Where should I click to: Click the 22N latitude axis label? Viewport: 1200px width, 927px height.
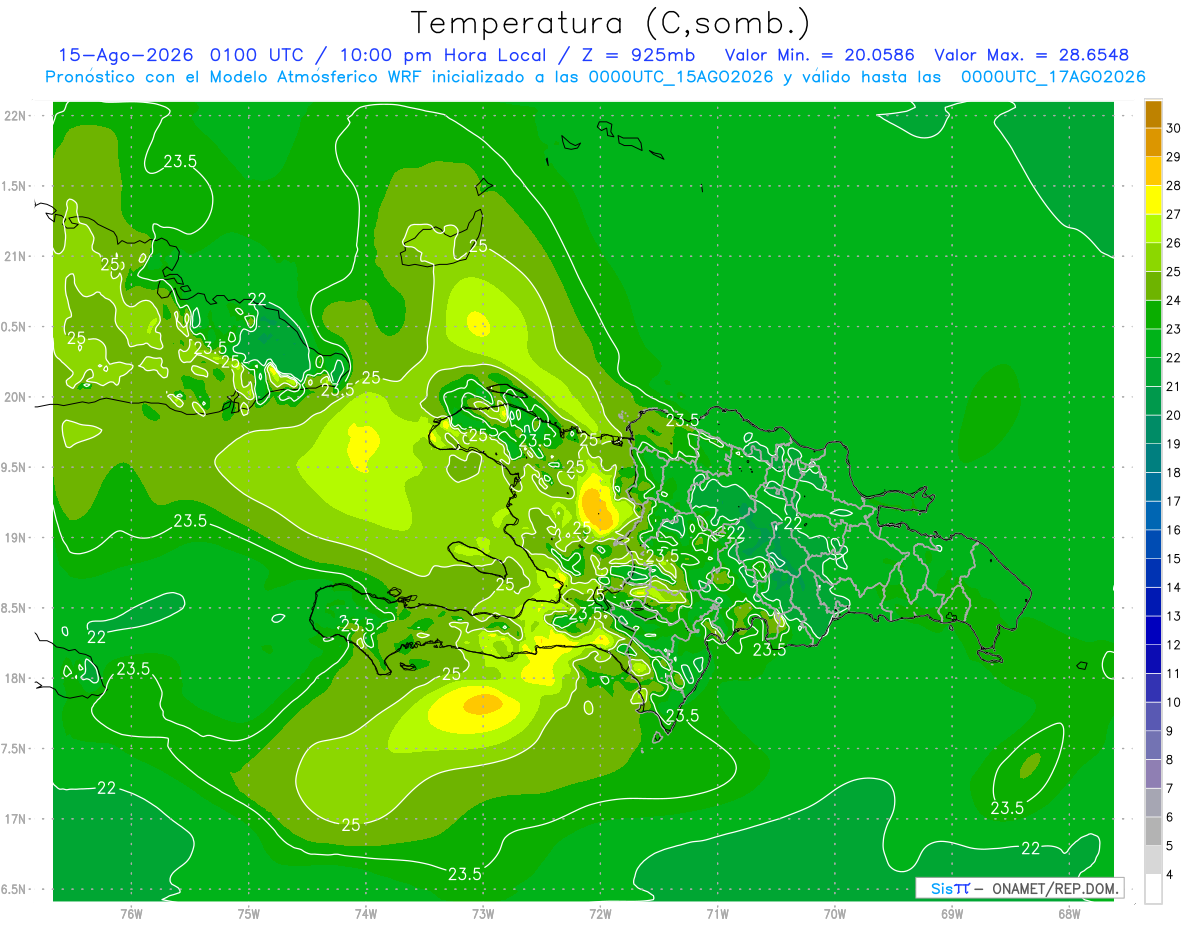point(17,116)
